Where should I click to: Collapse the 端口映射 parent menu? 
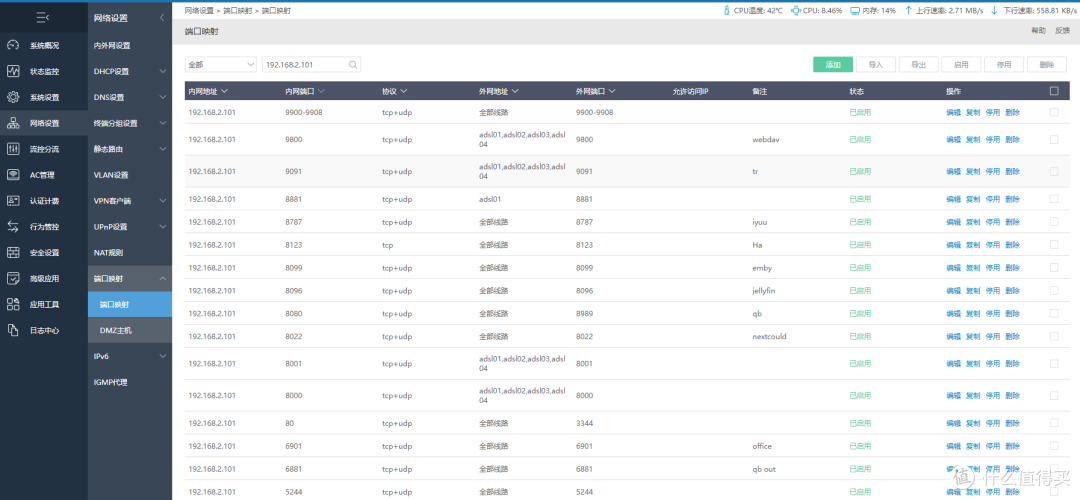click(x=163, y=278)
